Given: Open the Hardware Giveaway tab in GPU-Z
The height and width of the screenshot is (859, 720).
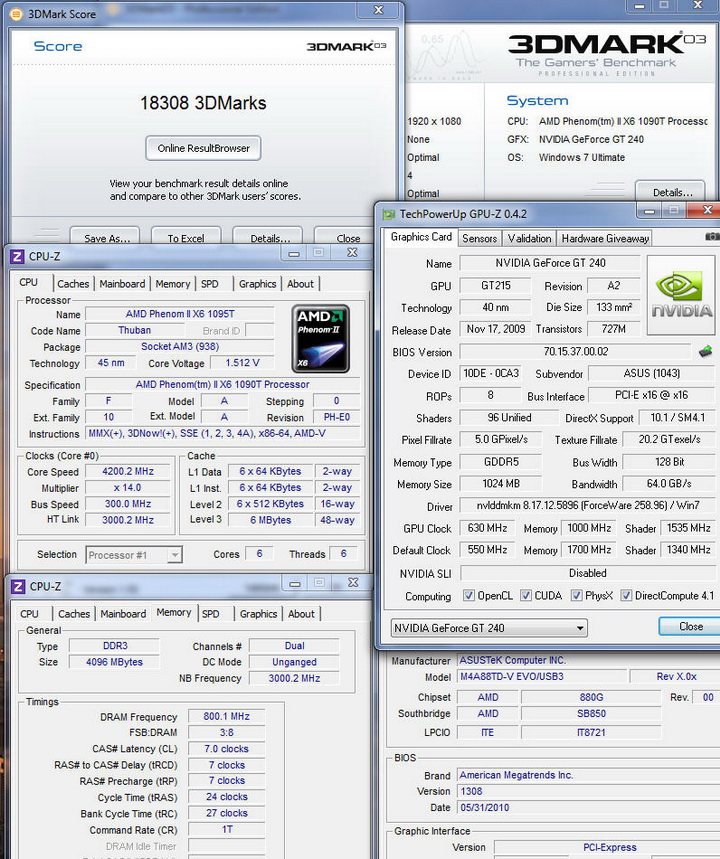Looking at the screenshot, I should pyautogui.click(x=605, y=238).
